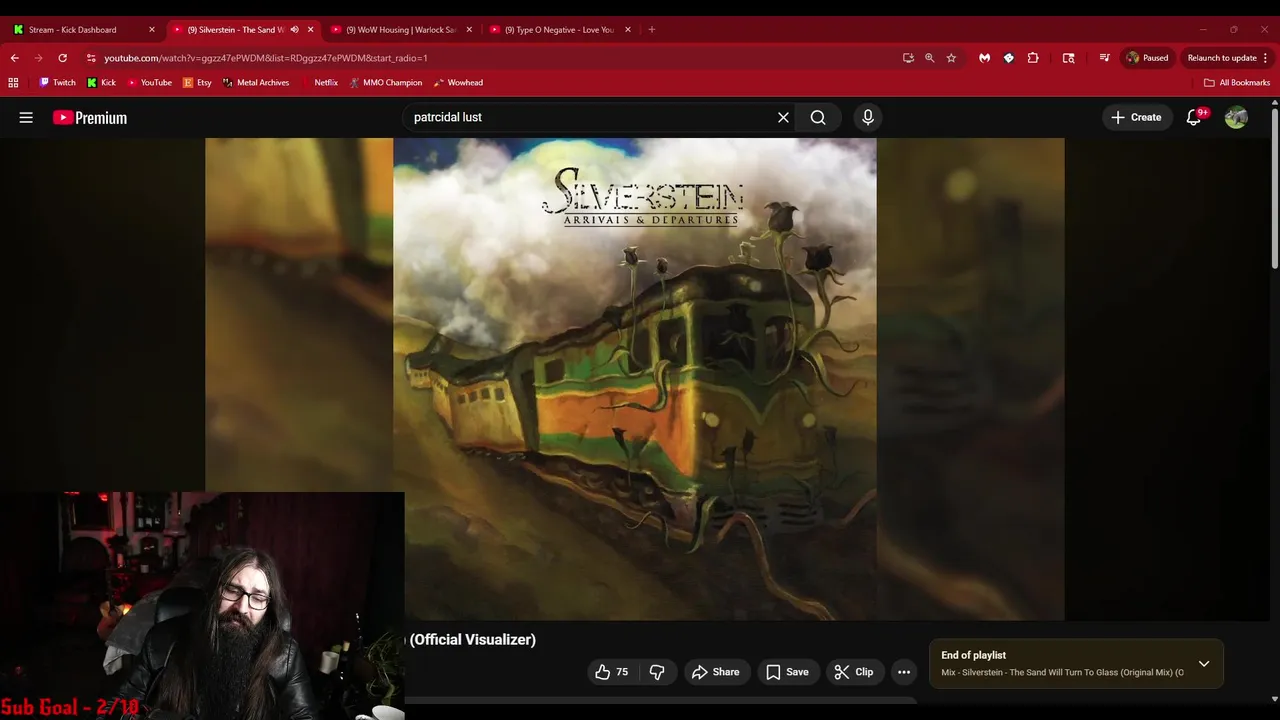Close the WoW Housing tab
The image size is (1280, 720).
tap(469, 30)
